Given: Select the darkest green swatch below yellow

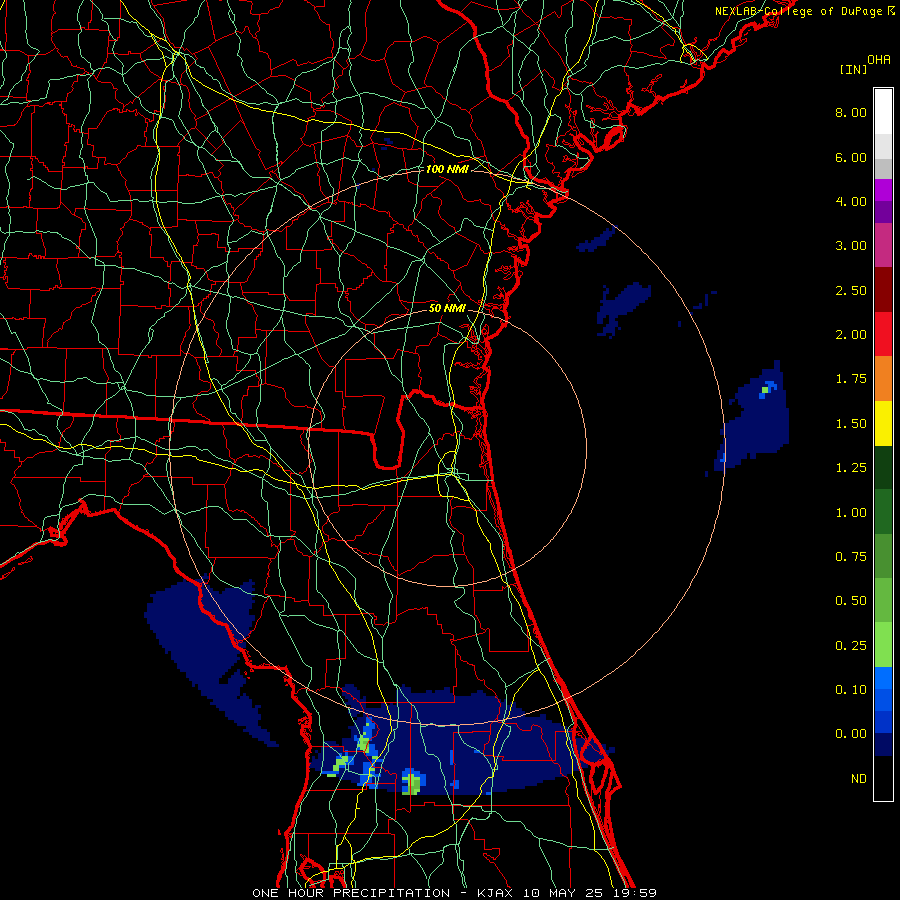Looking at the screenshot, I should pyautogui.click(x=883, y=468).
